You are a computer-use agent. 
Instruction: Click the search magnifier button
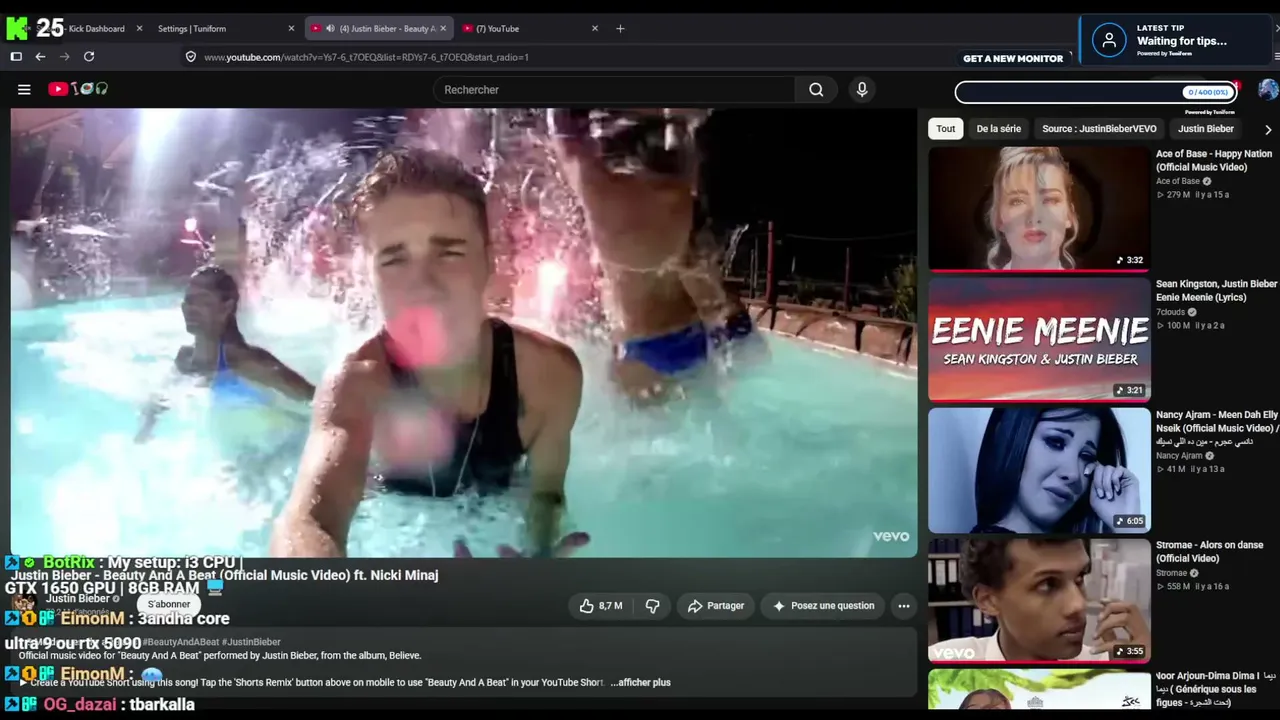[816, 90]
